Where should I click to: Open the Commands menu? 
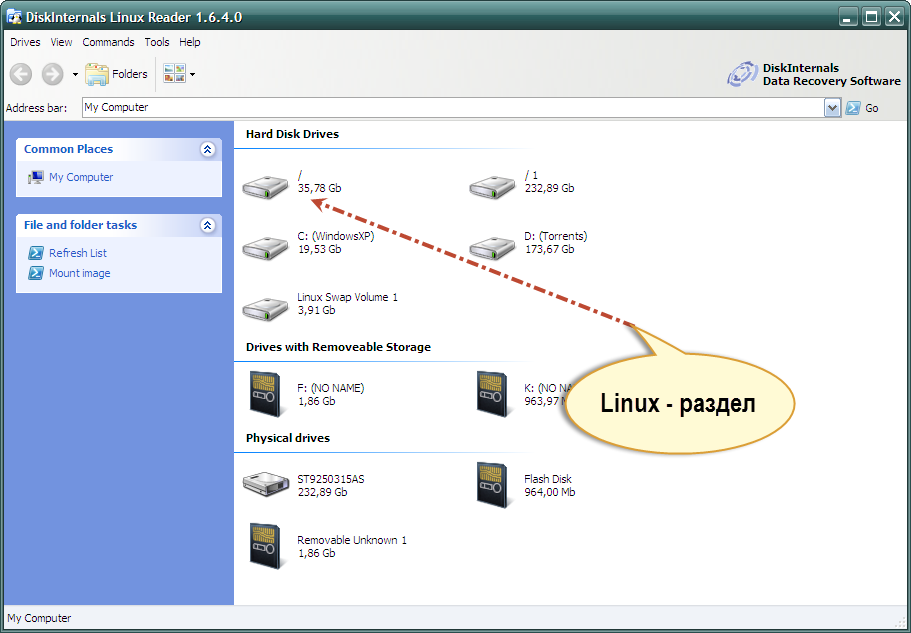pos(108,42)
